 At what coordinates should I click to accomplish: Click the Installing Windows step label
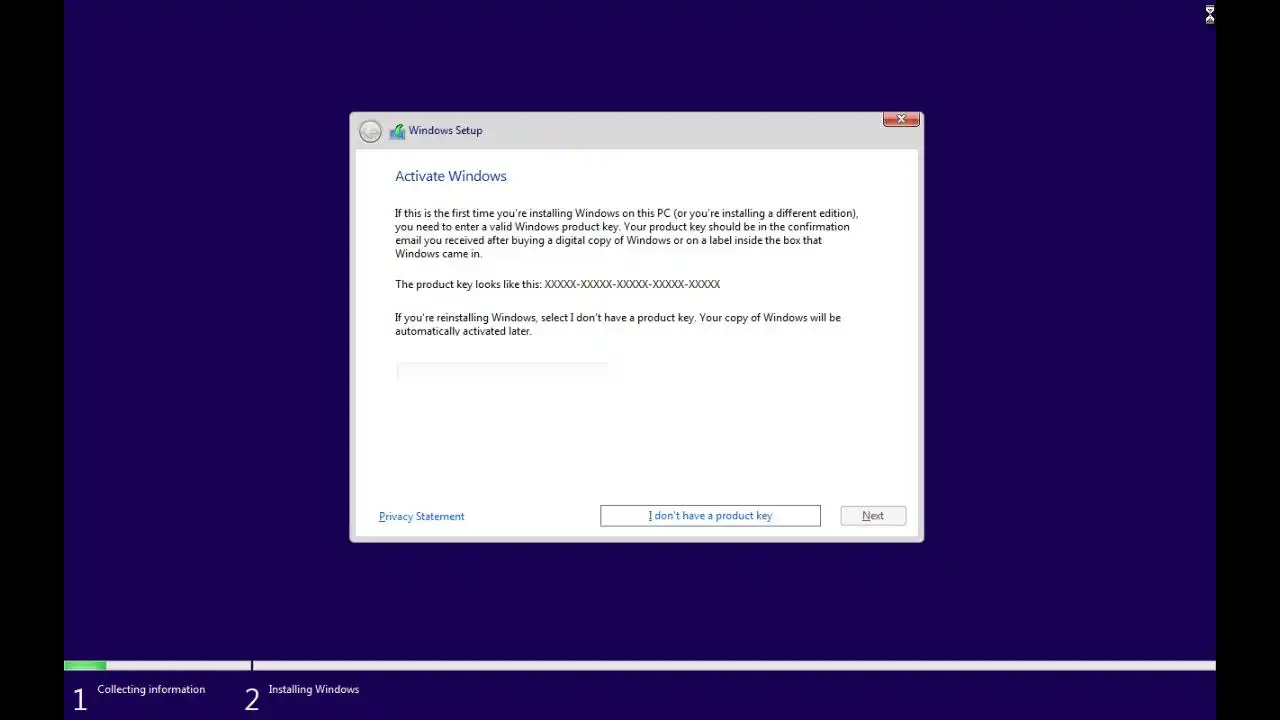coord(314,689)
